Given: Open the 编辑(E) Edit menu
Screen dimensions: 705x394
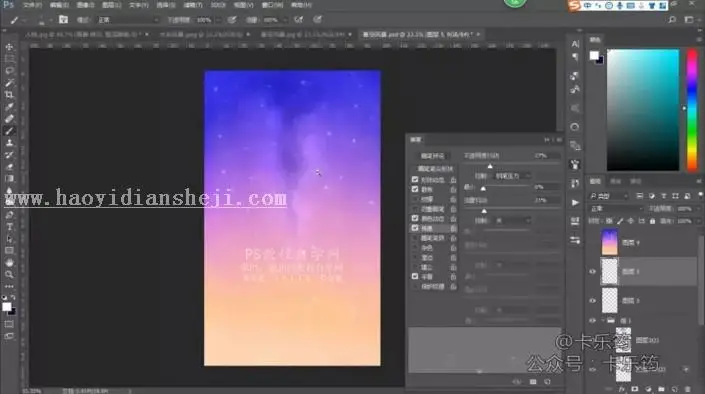Looking at the screenshot, I should pyautogui.click(x=59, y=5).
